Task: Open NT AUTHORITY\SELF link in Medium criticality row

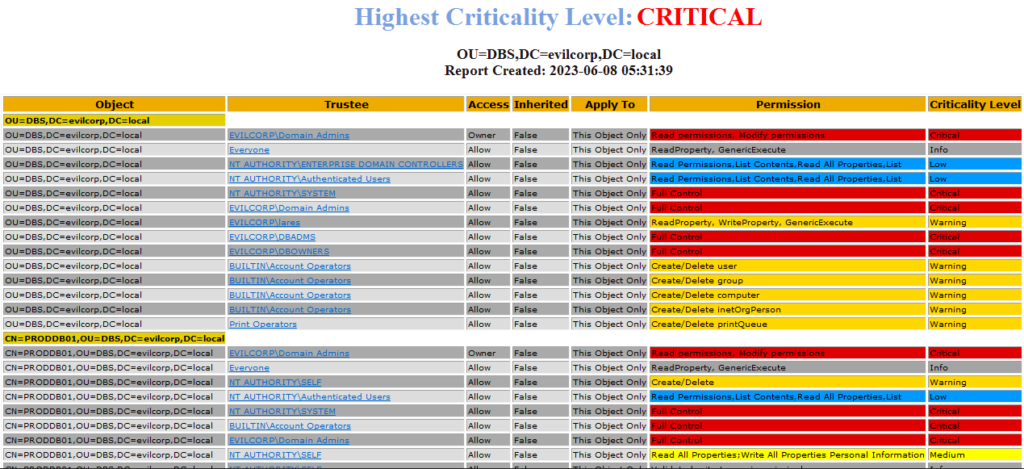Action: (275, 455)
